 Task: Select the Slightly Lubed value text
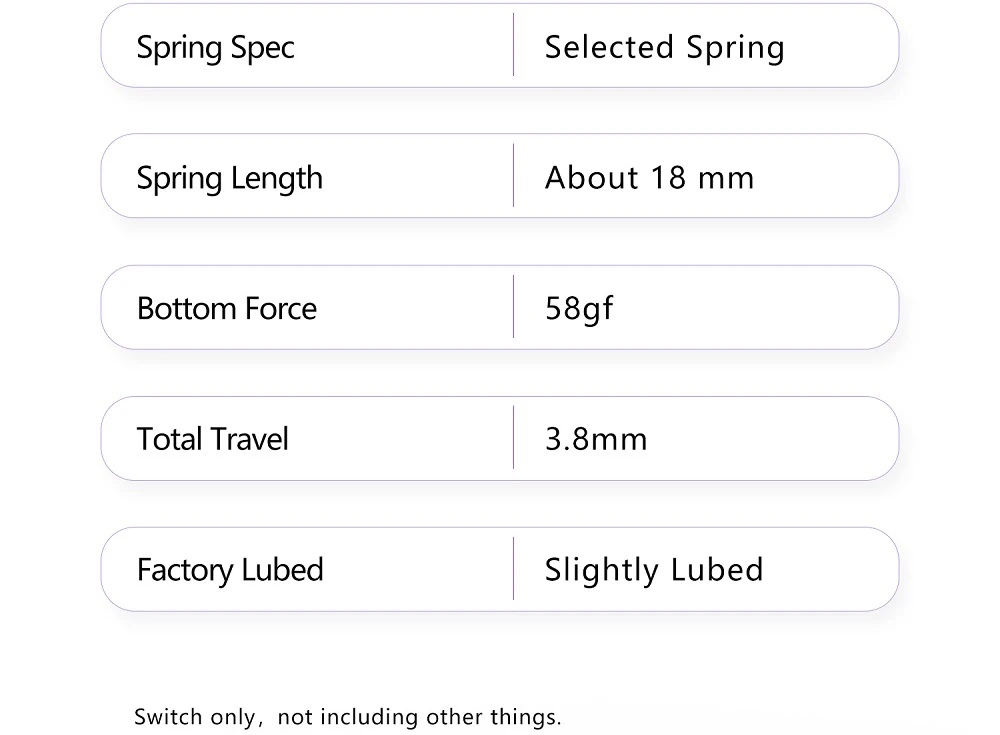point(654,570)
